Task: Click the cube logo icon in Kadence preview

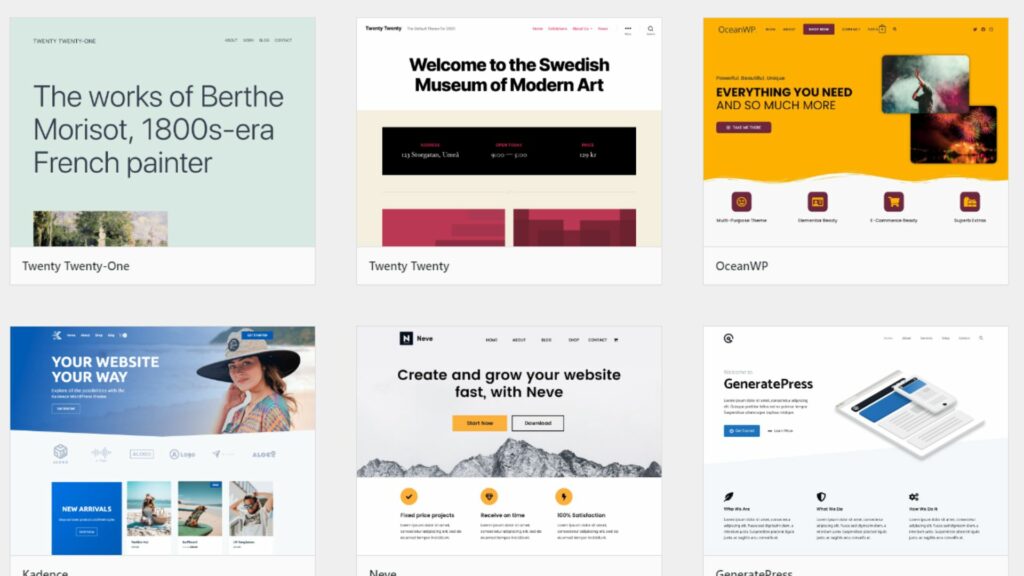Action: click(x=60, y=451)
